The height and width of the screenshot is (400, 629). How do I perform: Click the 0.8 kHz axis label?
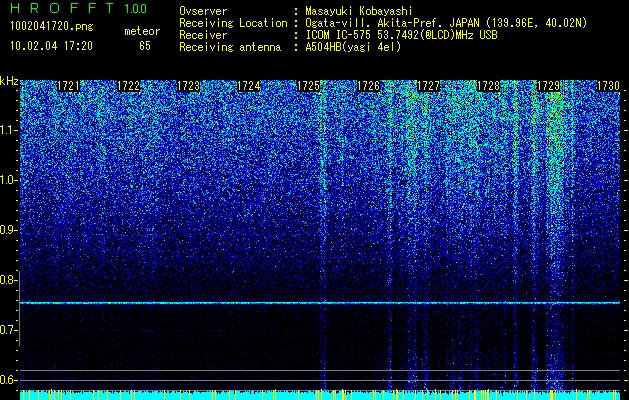coord(8,280)
